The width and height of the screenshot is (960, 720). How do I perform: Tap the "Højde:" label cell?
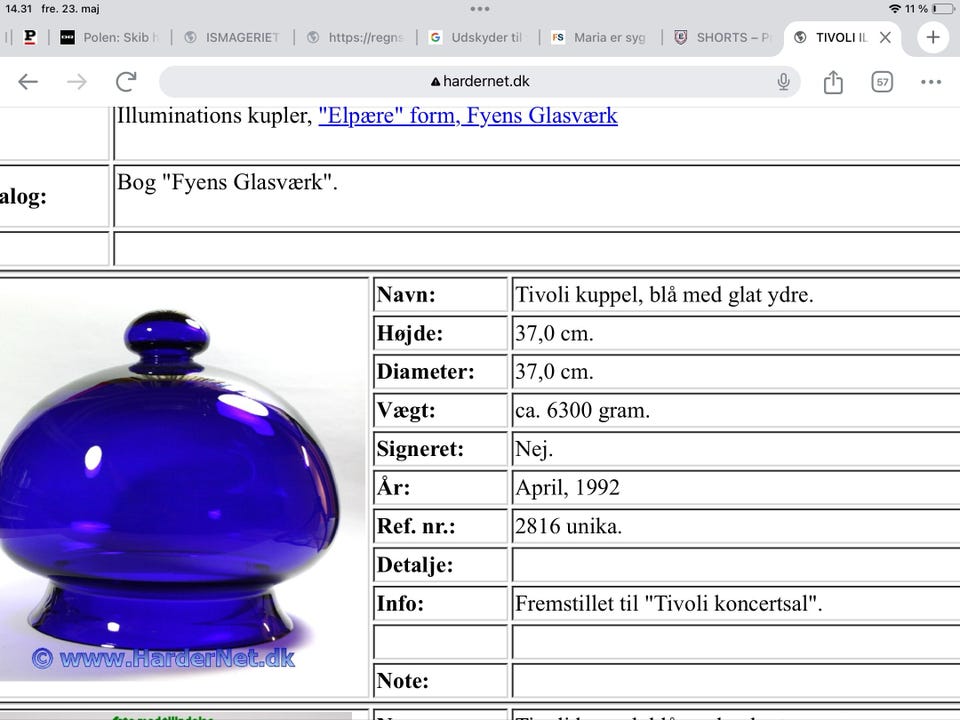click(440, 333)
